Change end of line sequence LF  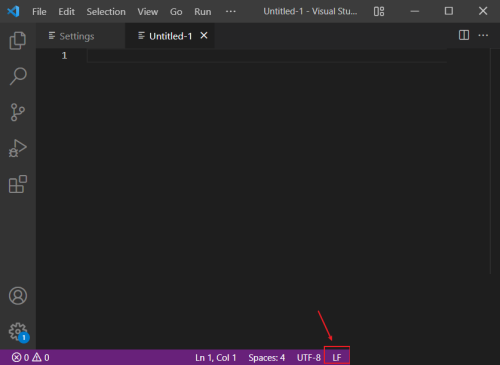point(337,358)
